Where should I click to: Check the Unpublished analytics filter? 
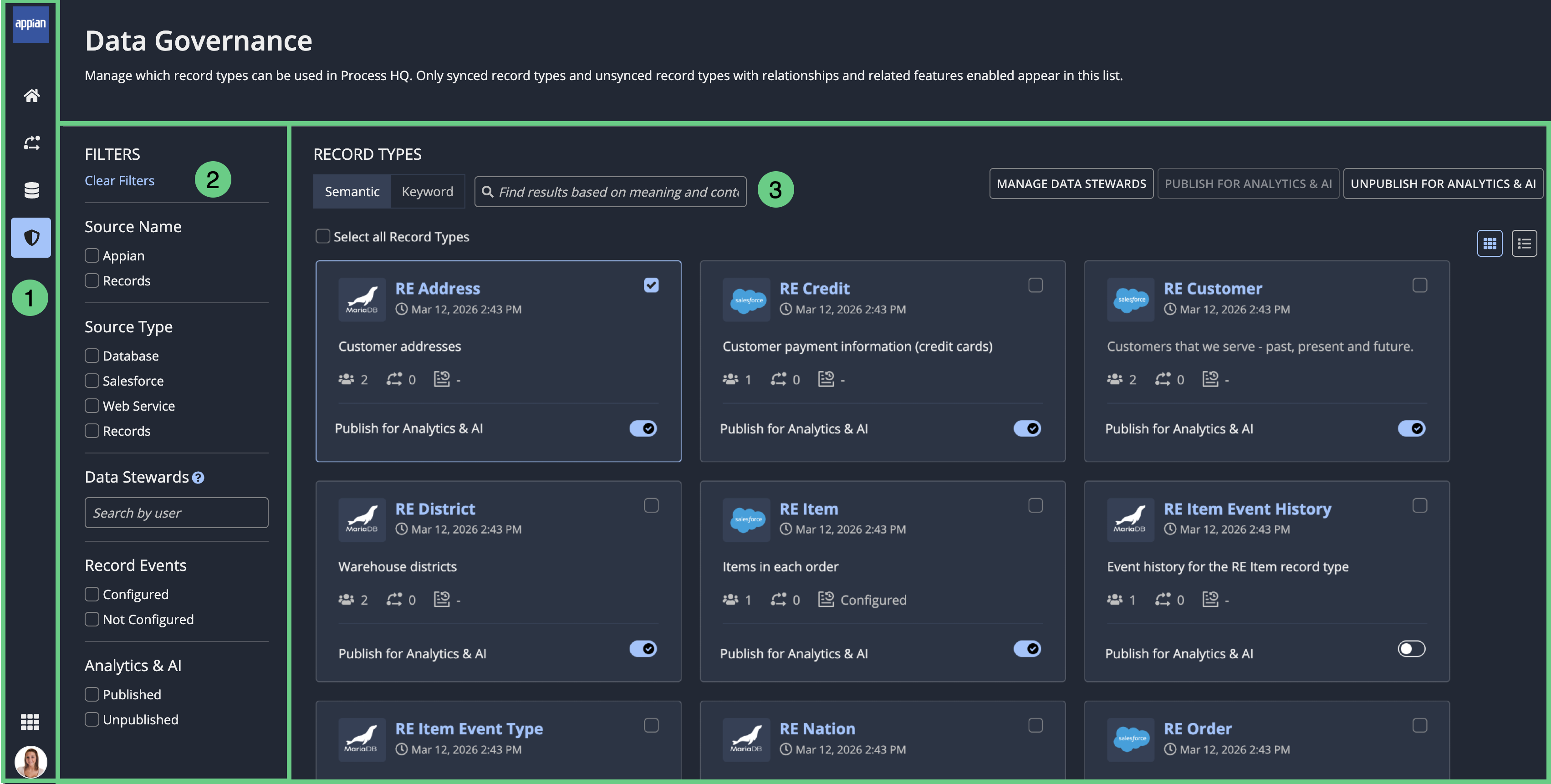coord(92,719)
